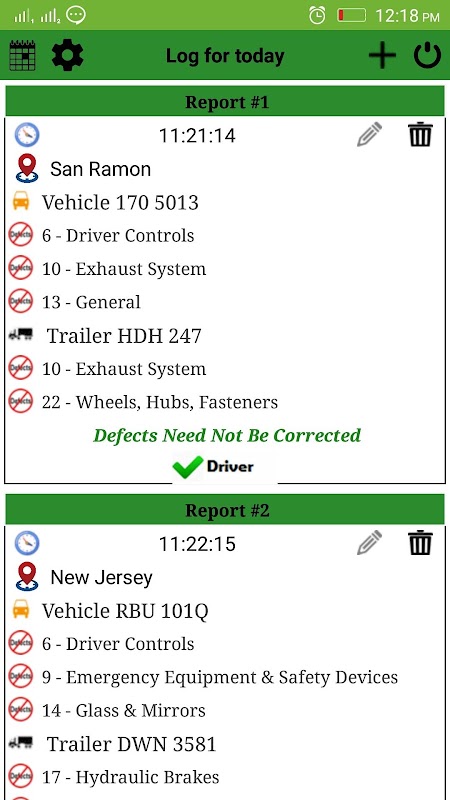Tap car icon for Vehicle 170 5013
This screenshot has width=450, height=800.
coord(21,202)
